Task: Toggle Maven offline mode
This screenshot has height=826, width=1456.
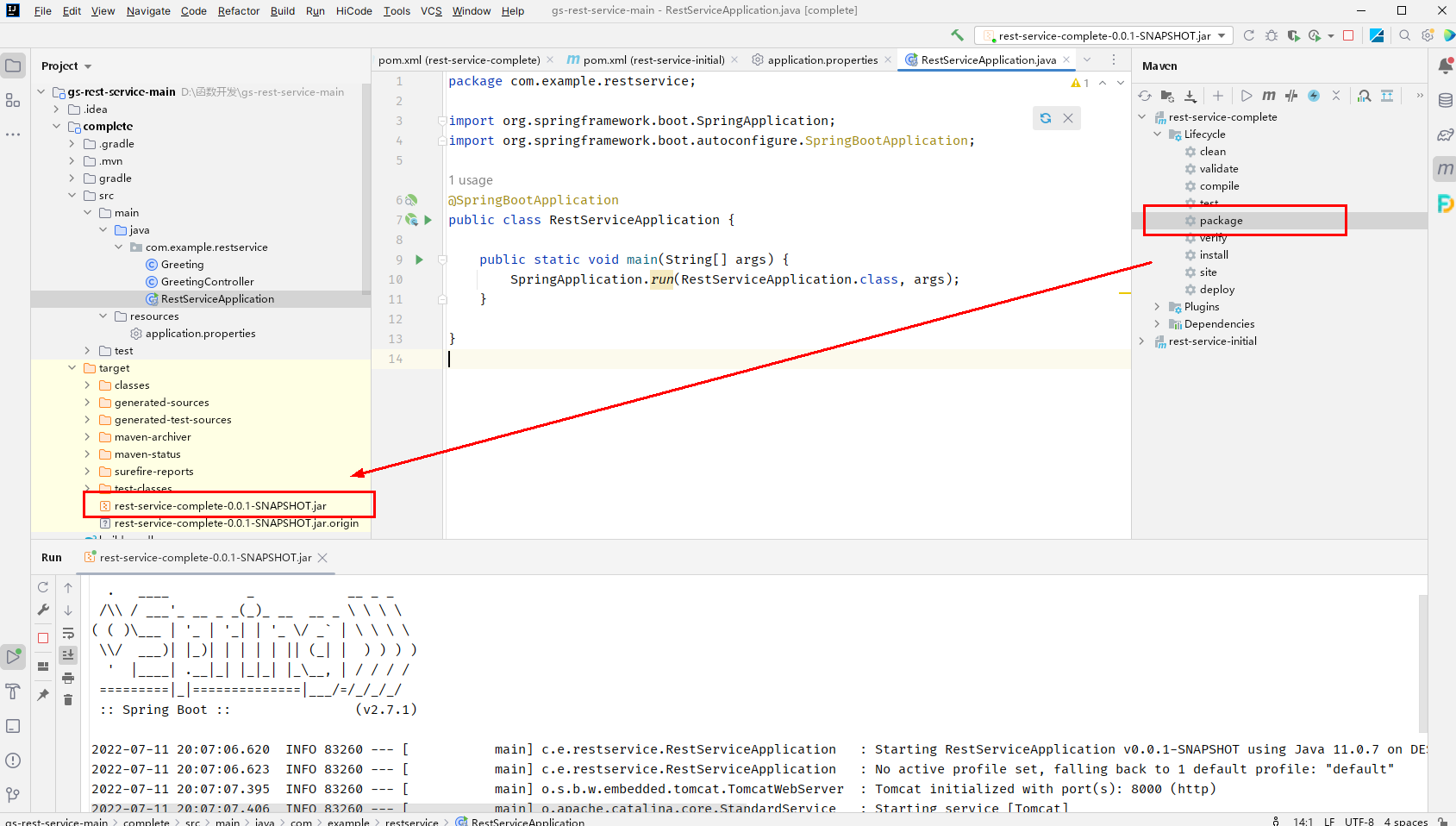Action: (1290, 96)
